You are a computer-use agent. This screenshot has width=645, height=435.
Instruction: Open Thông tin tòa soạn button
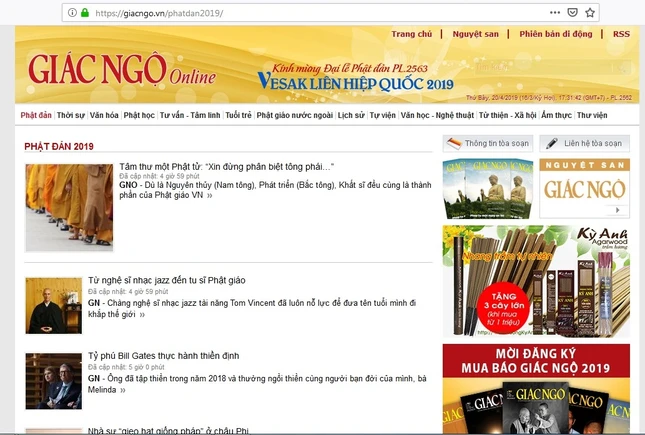[485, 144]
